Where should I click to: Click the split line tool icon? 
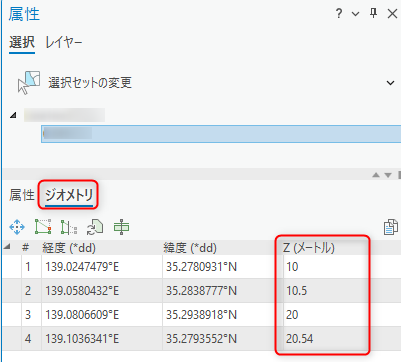(121, 227)
